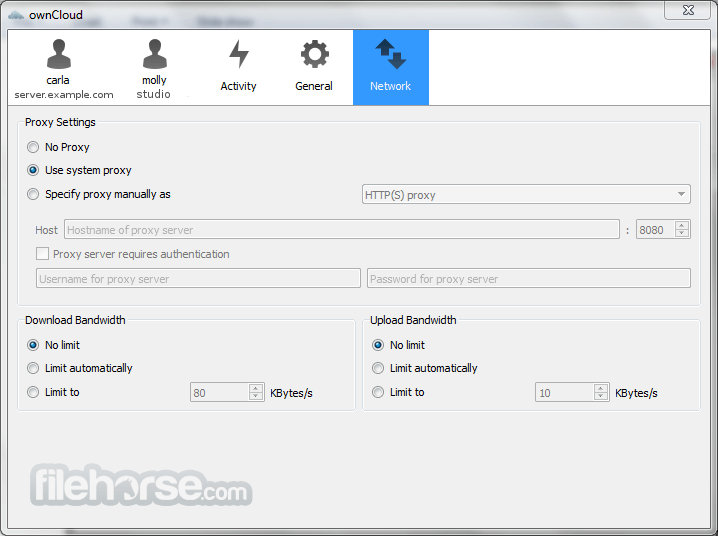This screenshot has width=718, height=536.
Task: Switch to the Activity tab
Action: point(239,68)
